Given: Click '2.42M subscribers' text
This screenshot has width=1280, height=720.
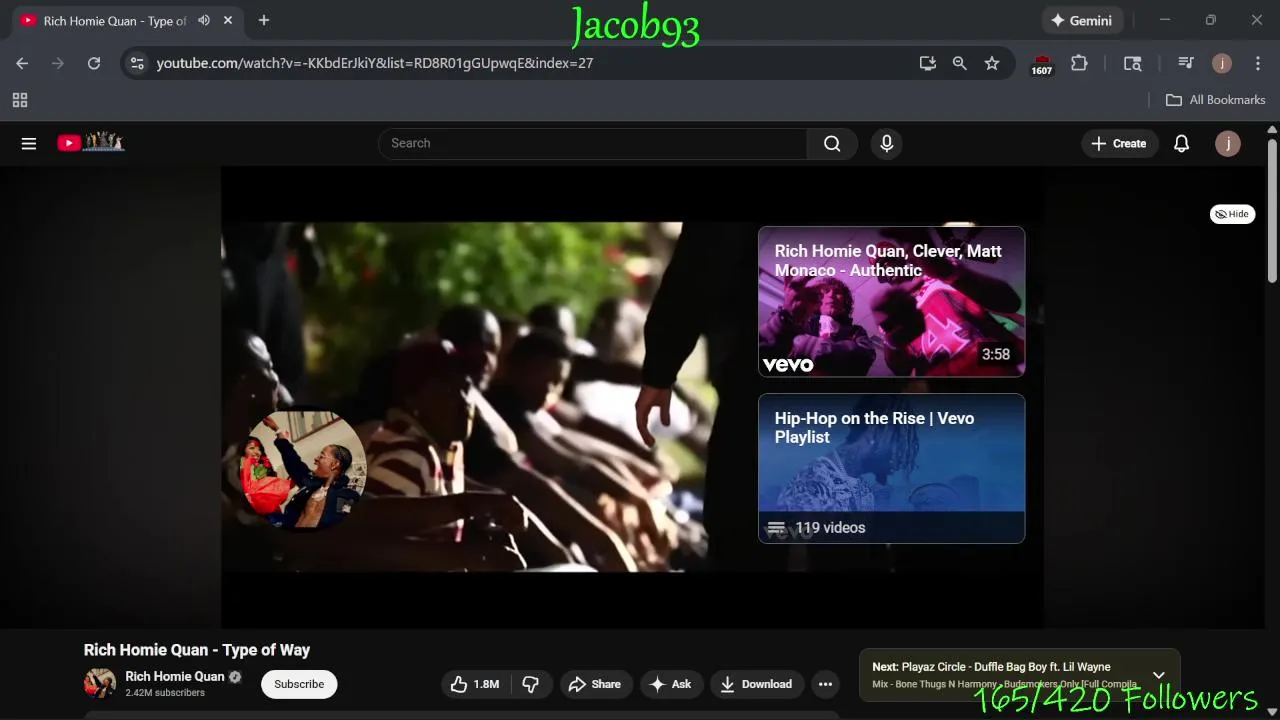Looking at the screenshot, I should tap(165, 693).
